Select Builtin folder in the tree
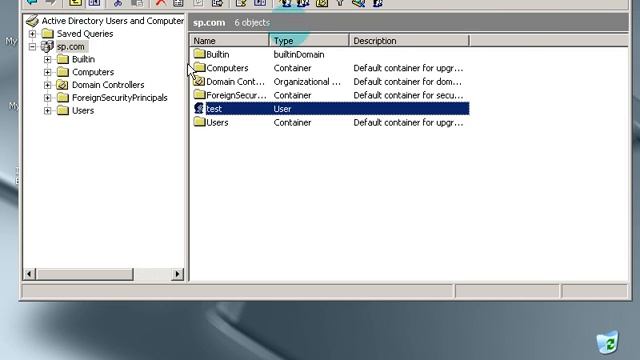 [x=83, y=60]
